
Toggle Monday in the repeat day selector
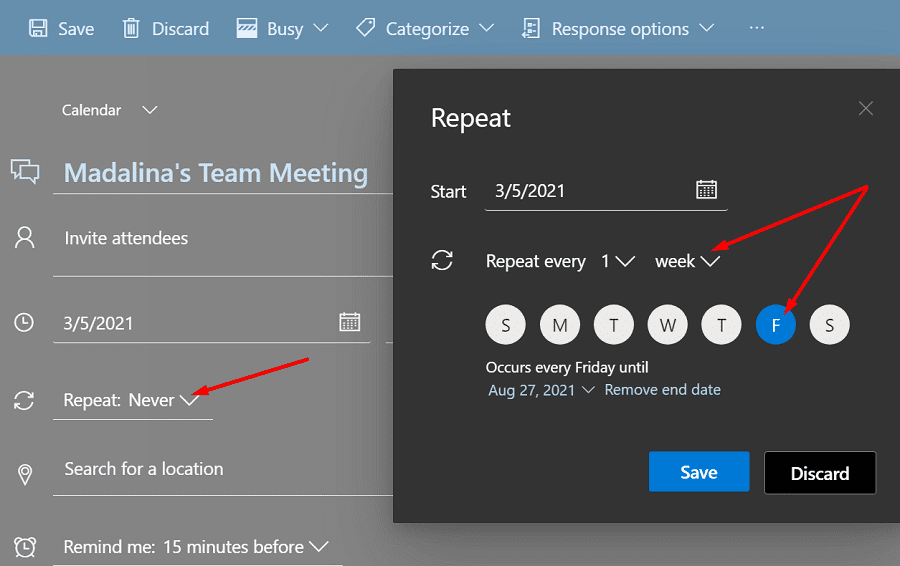[560, 325]
